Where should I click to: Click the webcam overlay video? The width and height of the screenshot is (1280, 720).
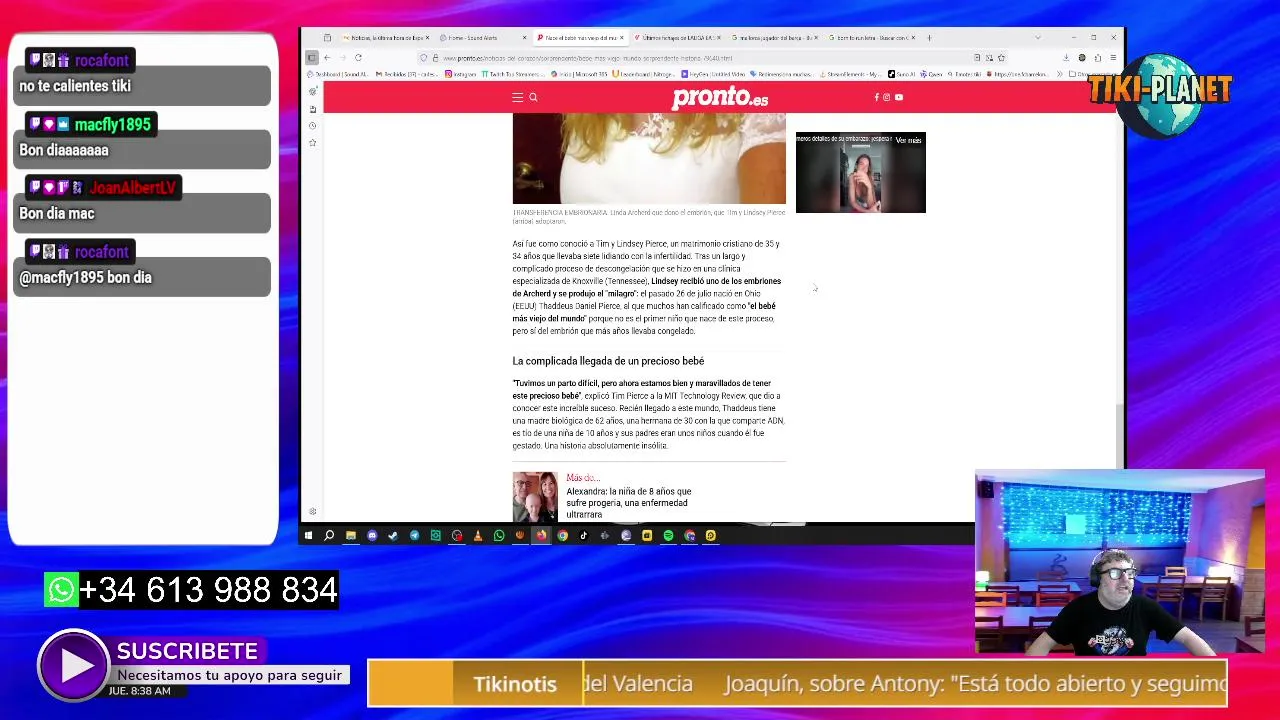[1119, 562]
